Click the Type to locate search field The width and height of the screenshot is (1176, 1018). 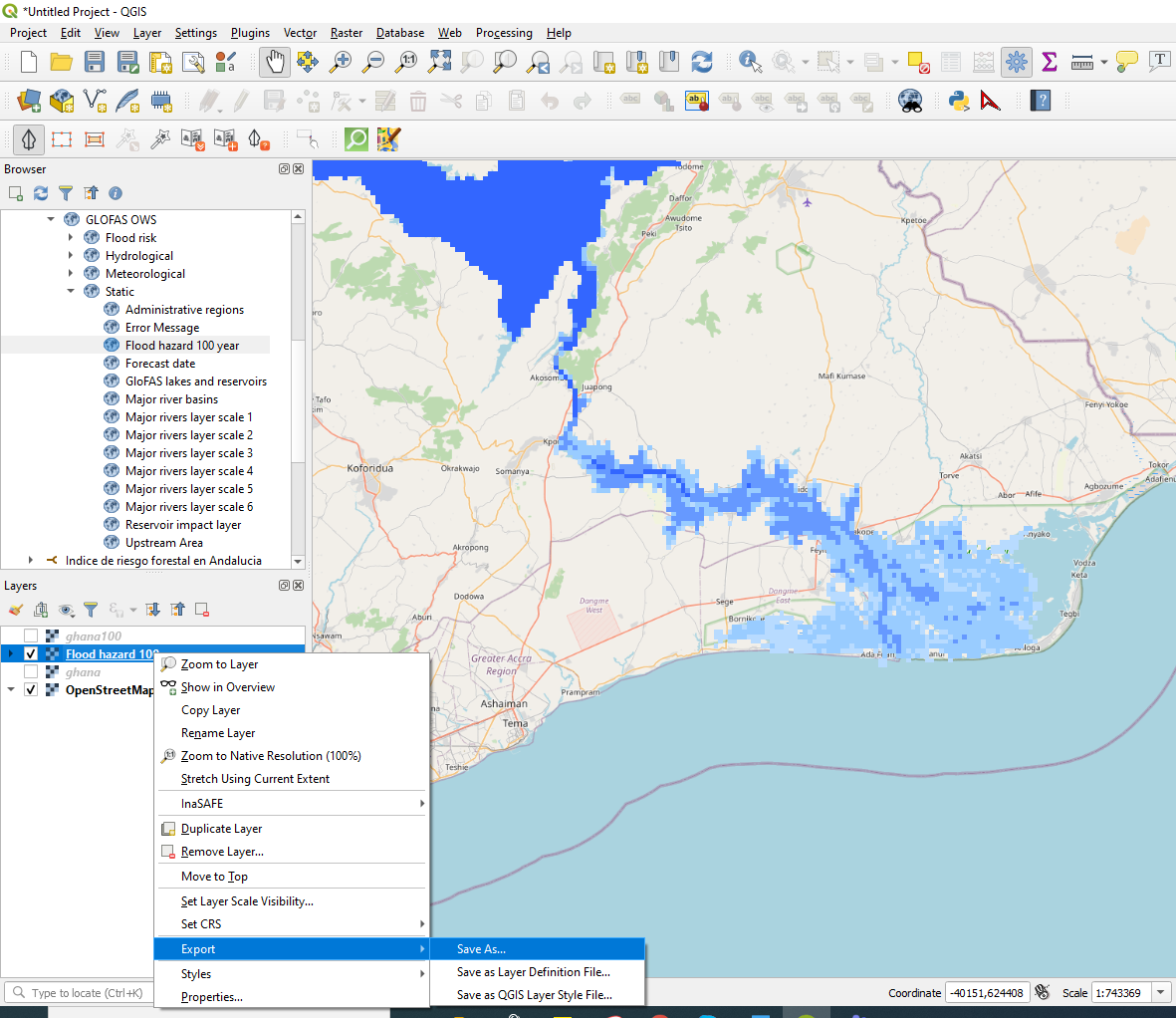point(87,993)
